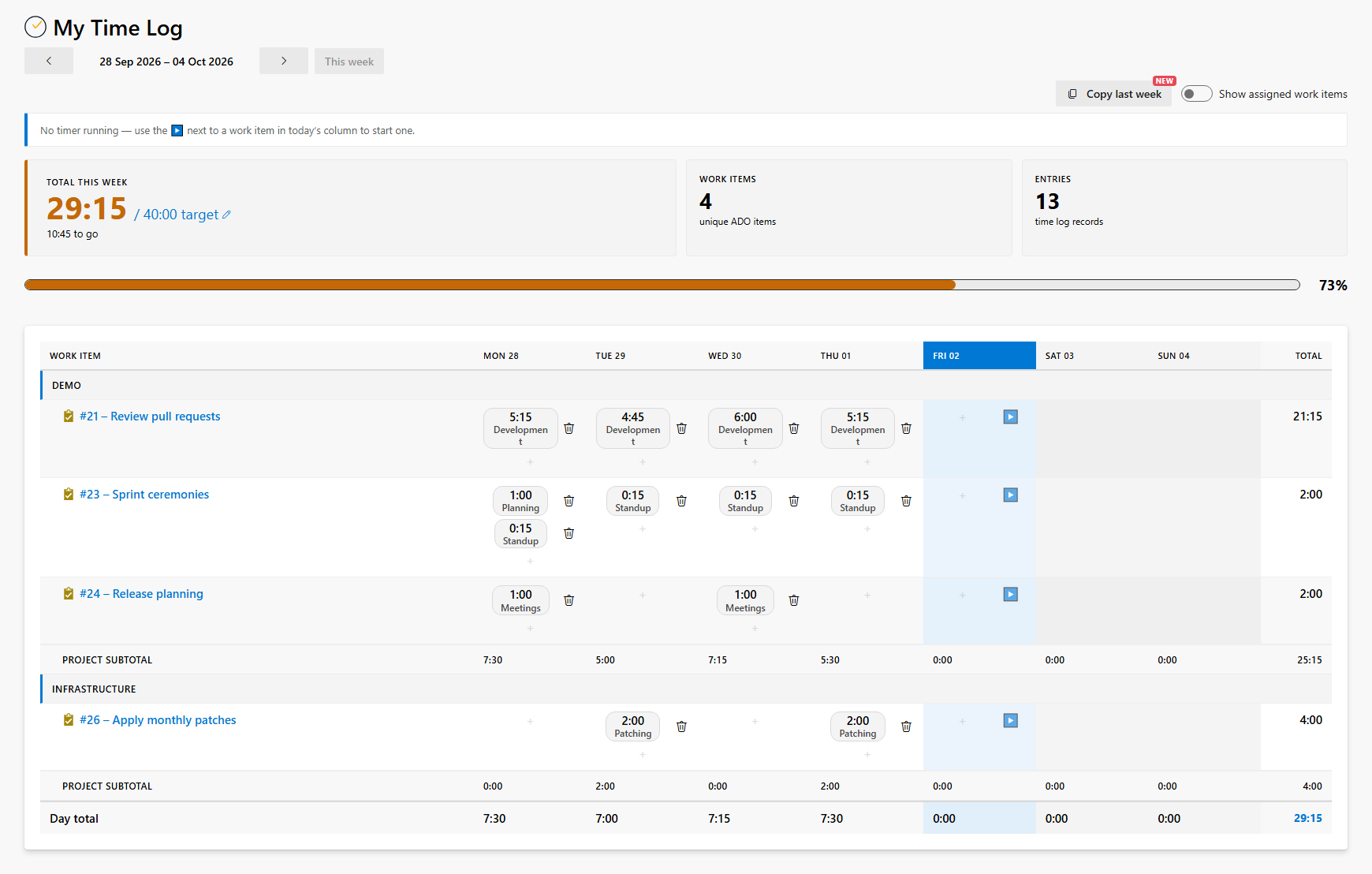The height and width of the screenshot is (874, 1372).
Task: Open work item #23 Sprint ceremonies
Action: point(144,495)
